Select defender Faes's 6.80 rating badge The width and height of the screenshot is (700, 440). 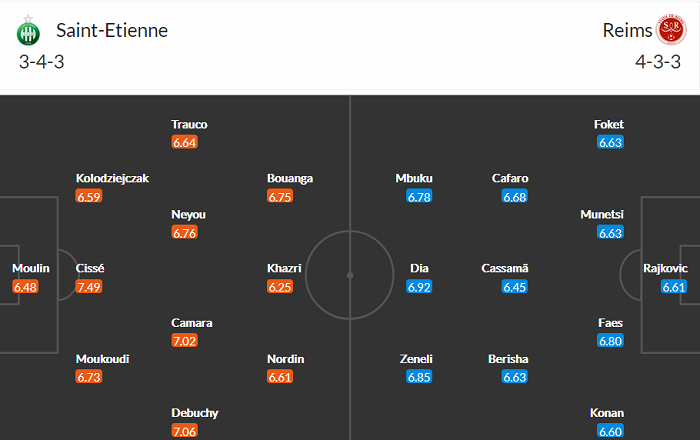610,341
